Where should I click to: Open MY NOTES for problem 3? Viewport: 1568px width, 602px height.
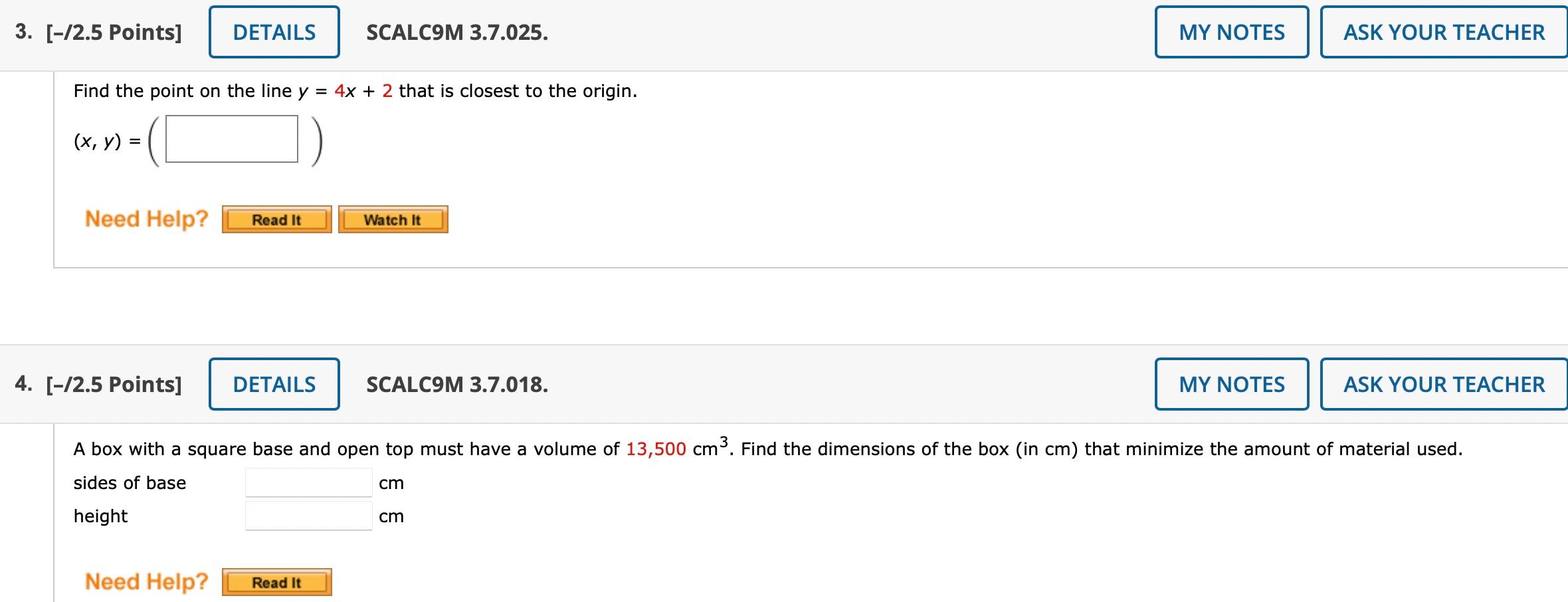[1230, 31]
